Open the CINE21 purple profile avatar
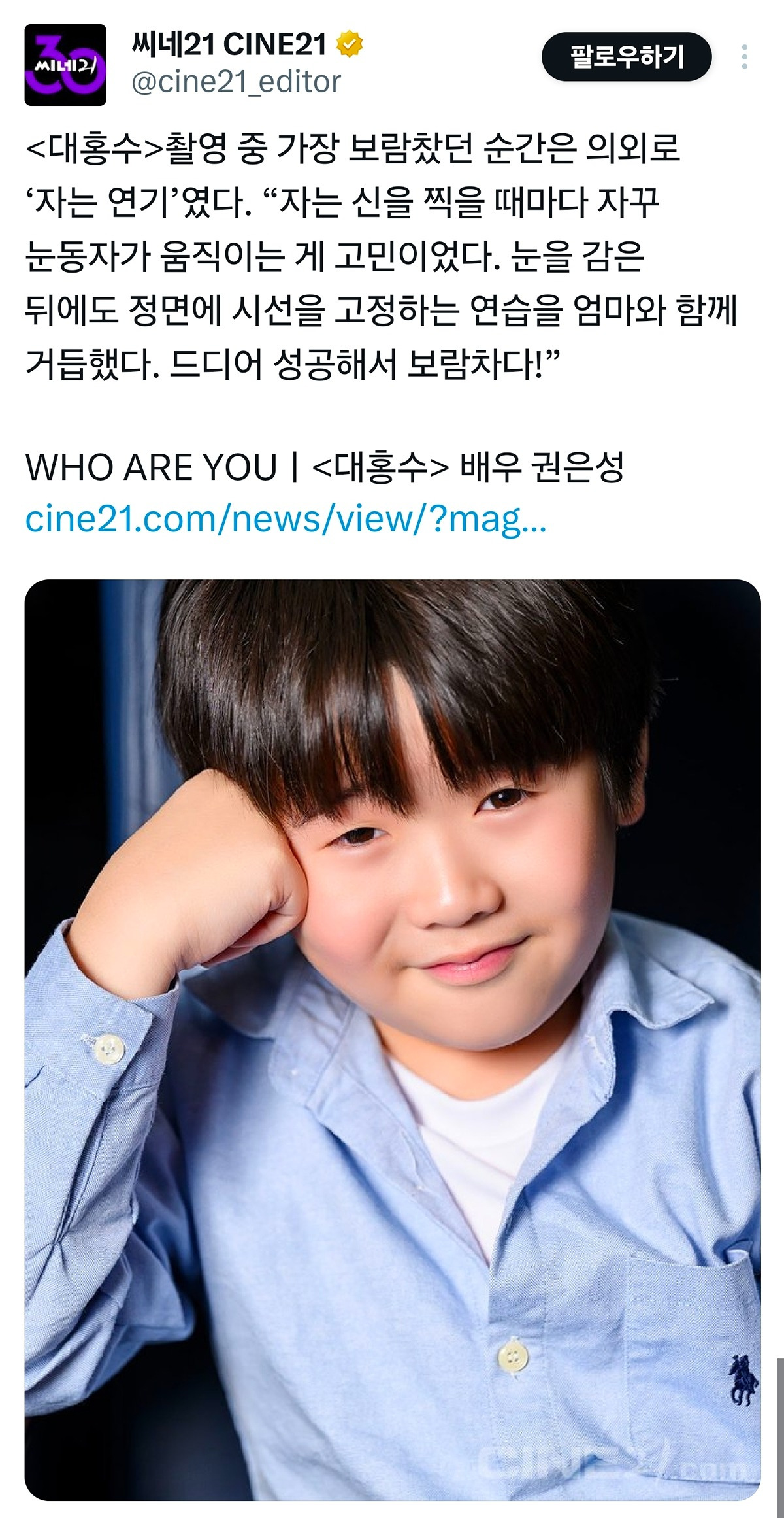784x1518 pixels. click(x=65, y=65)
